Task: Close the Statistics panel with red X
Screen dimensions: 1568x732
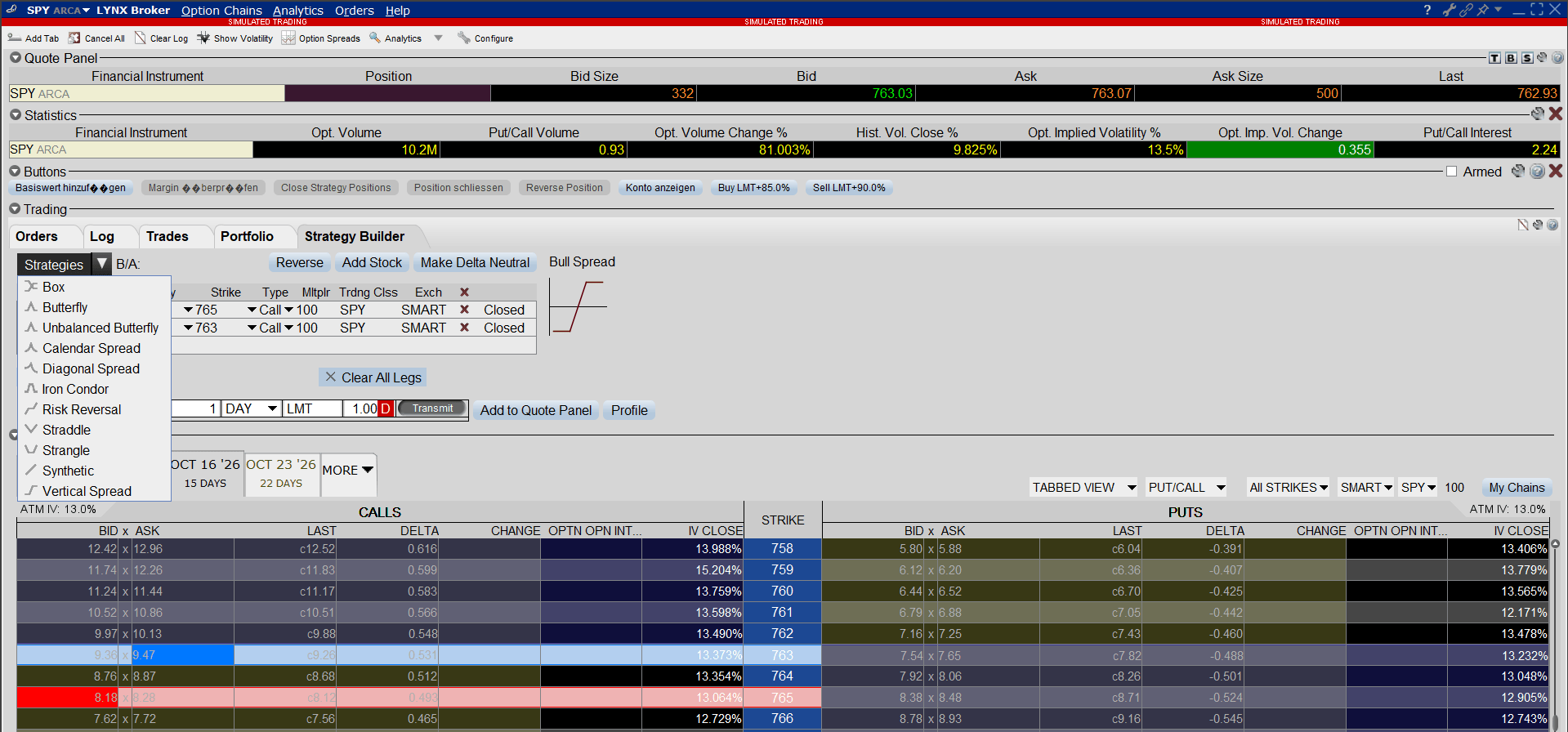Action: [x=1556, y=114]
